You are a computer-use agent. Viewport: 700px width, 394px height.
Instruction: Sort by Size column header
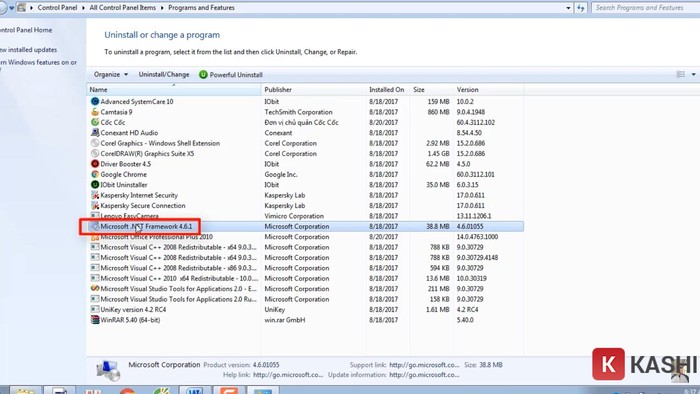coord(431,90)
